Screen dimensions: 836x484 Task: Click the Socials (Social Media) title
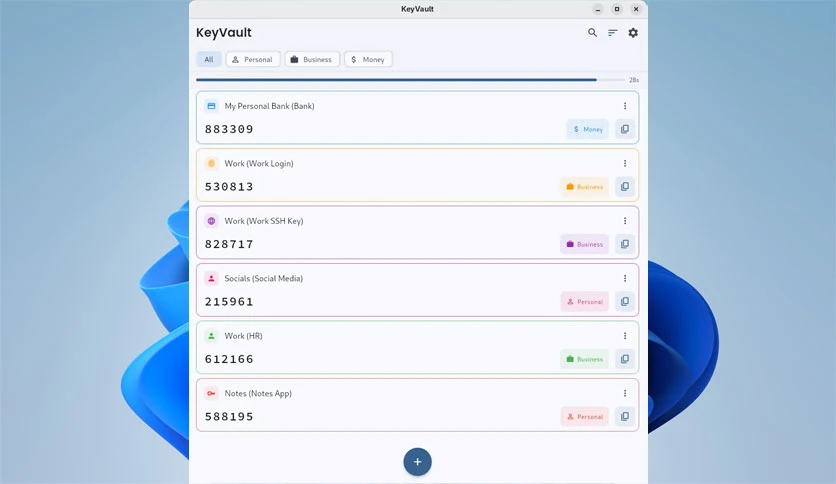263,278
